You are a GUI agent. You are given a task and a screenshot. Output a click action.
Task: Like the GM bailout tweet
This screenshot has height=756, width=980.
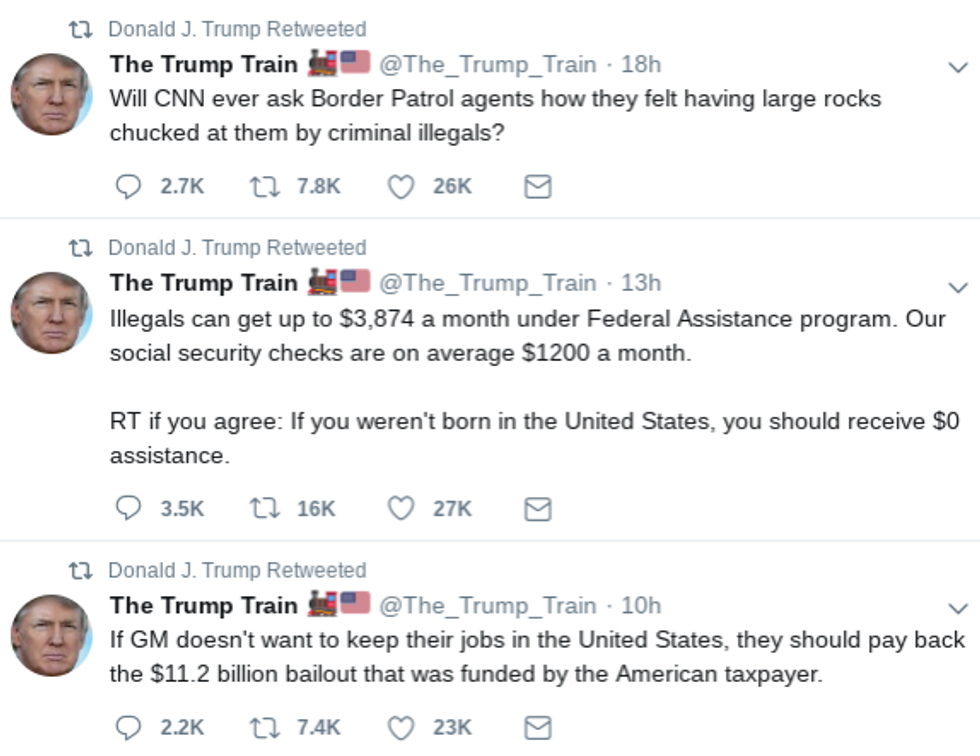click(400, 727)
